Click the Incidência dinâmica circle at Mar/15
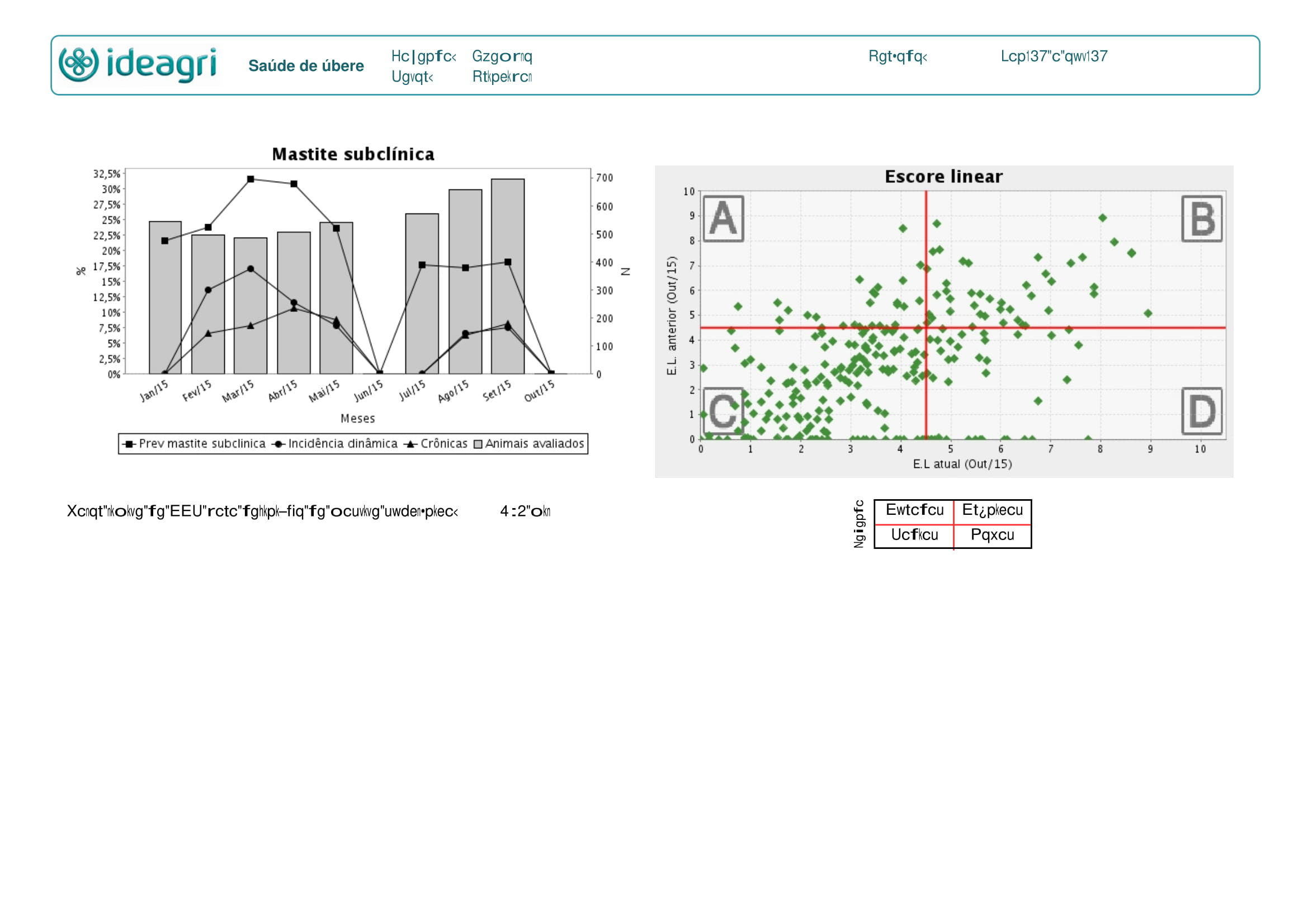 251,269
